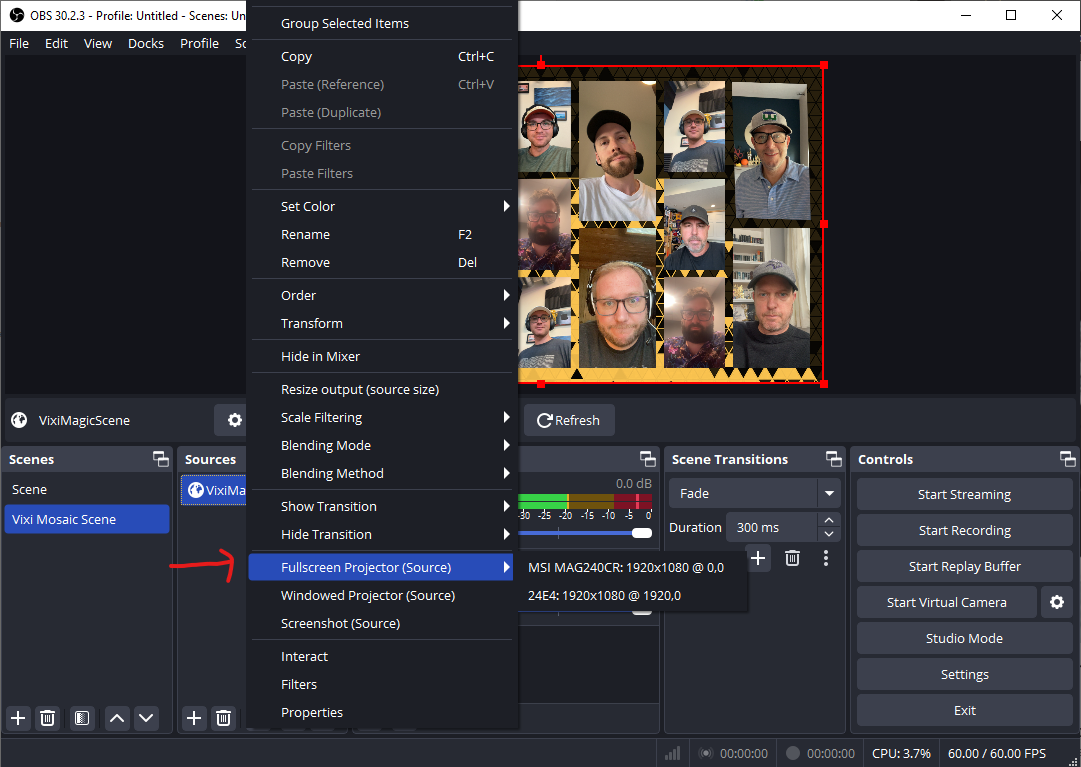Open Scale Filtering submenu
The height and width of the screenshot is (767, 1081).
pyautogui.click(x=382, y=417)
